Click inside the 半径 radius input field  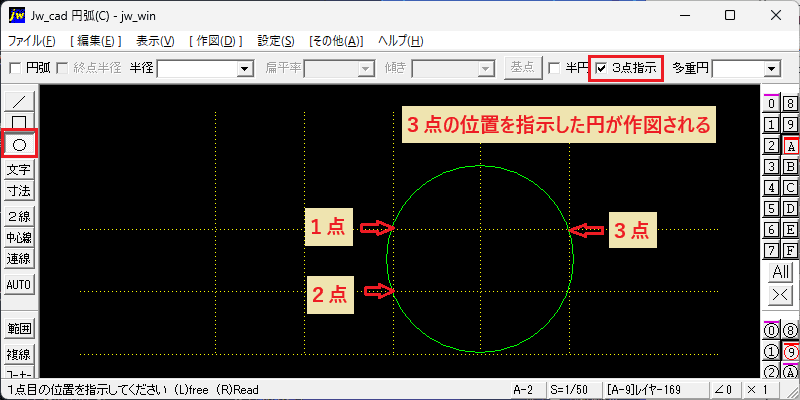pos(197,68)
